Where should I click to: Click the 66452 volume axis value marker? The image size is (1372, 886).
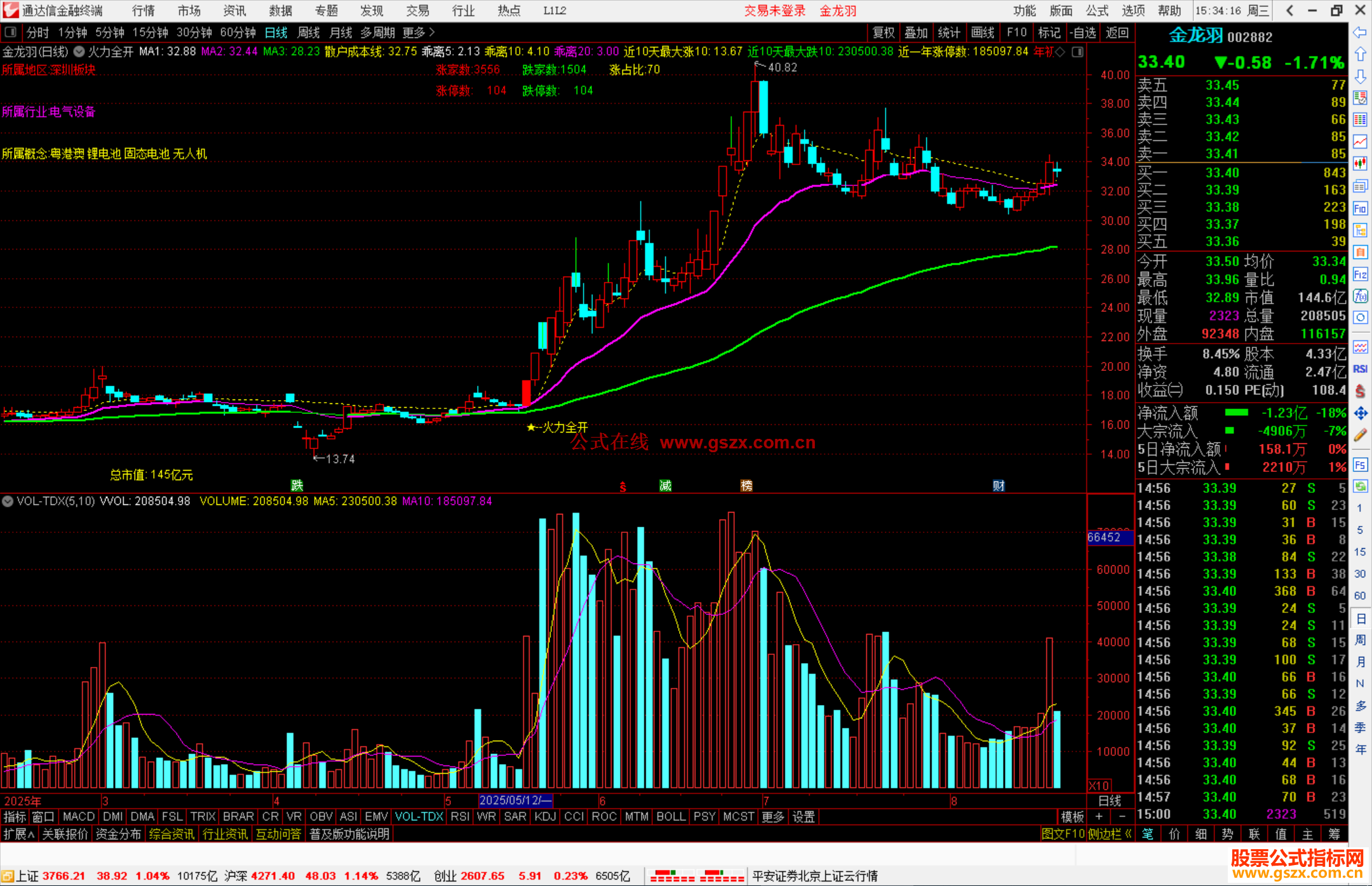pyautogui.click(x=1110, y=537)
